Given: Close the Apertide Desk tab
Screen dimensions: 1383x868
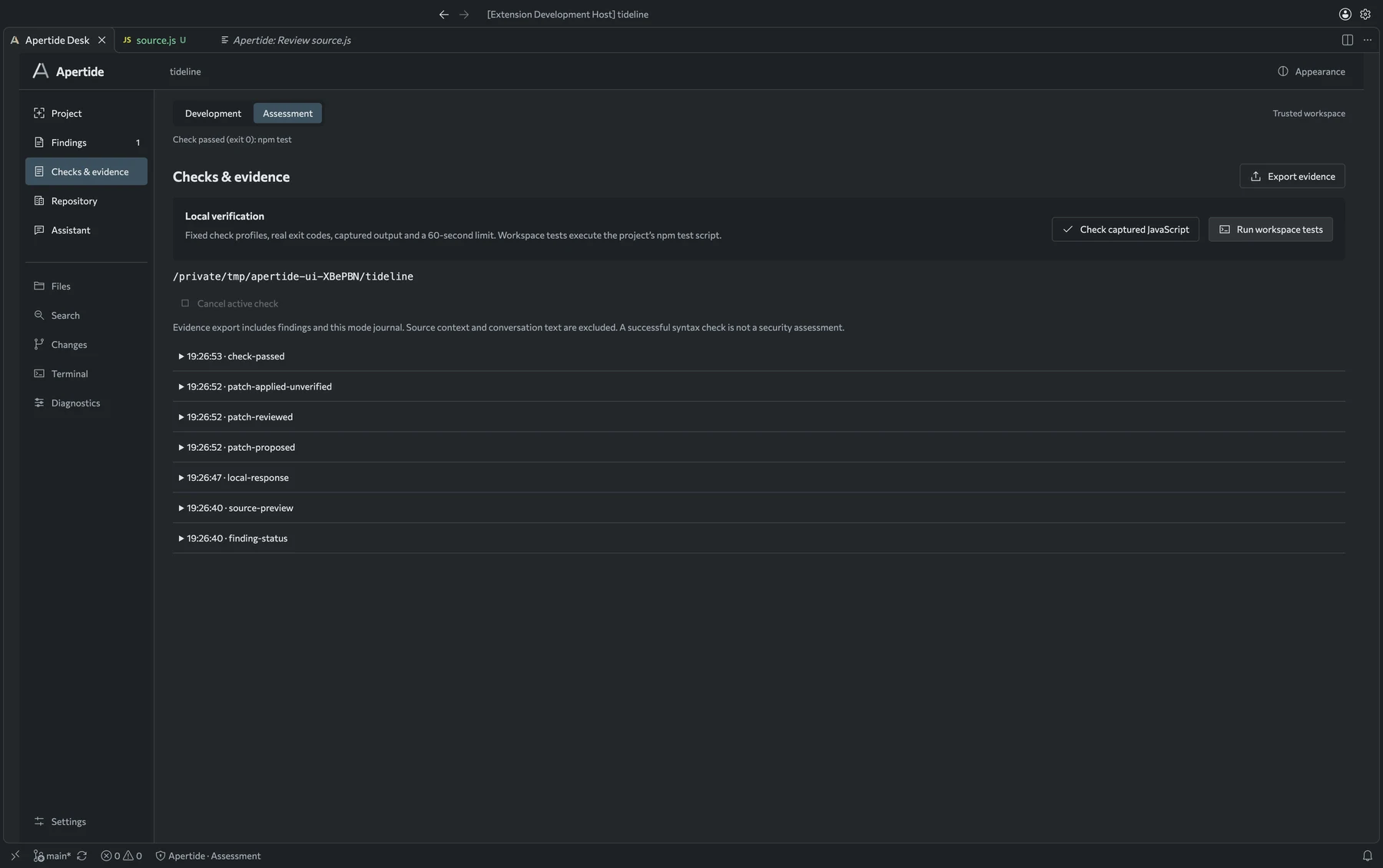Looking at the screenshot, I should coord(101,40).
